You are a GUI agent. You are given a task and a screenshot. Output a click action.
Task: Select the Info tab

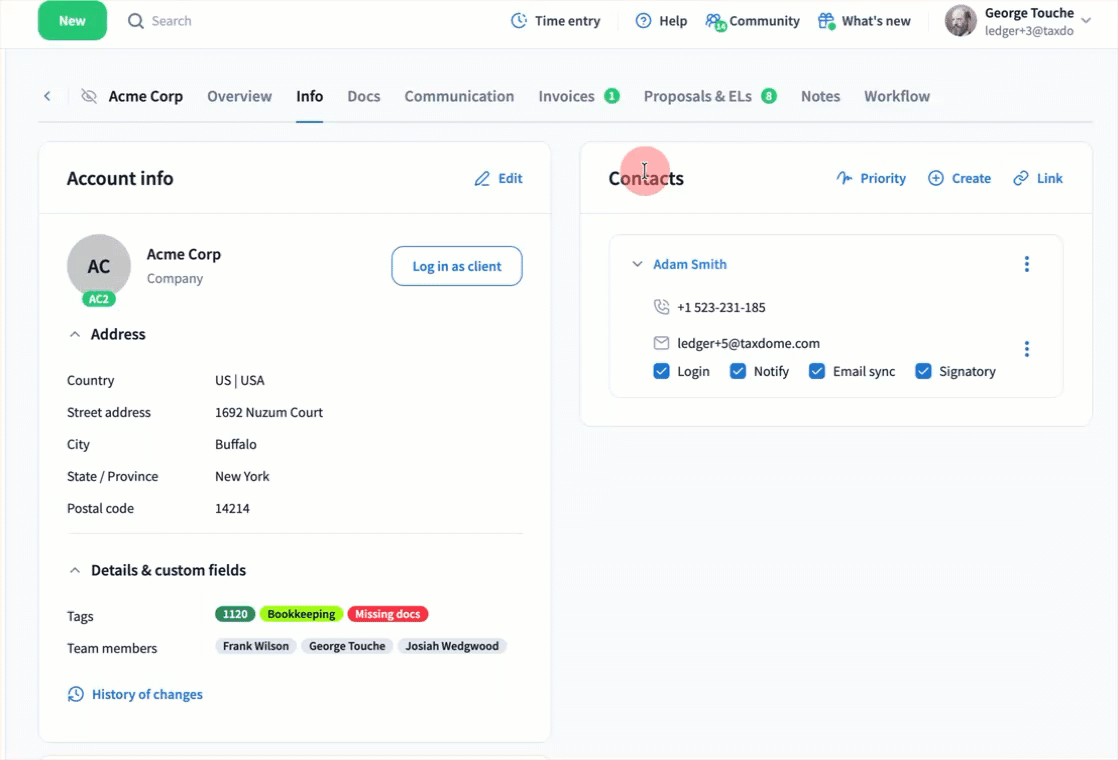point(309,96)
